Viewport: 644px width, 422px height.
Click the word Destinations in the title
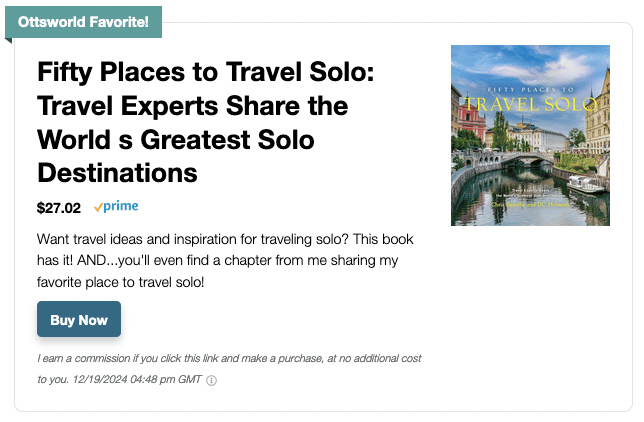(x=117, y=173)
